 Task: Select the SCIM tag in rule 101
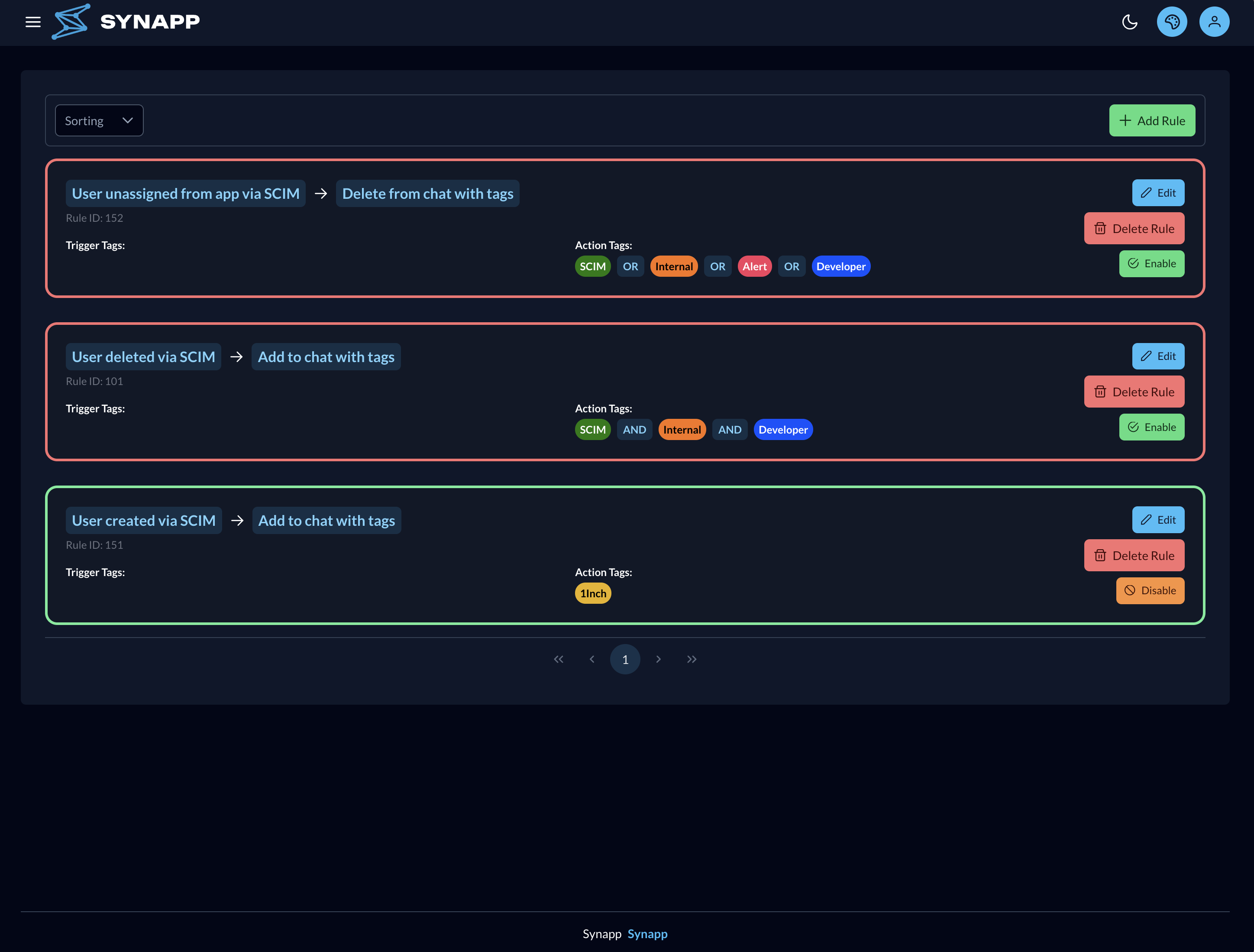click(592, 430)
